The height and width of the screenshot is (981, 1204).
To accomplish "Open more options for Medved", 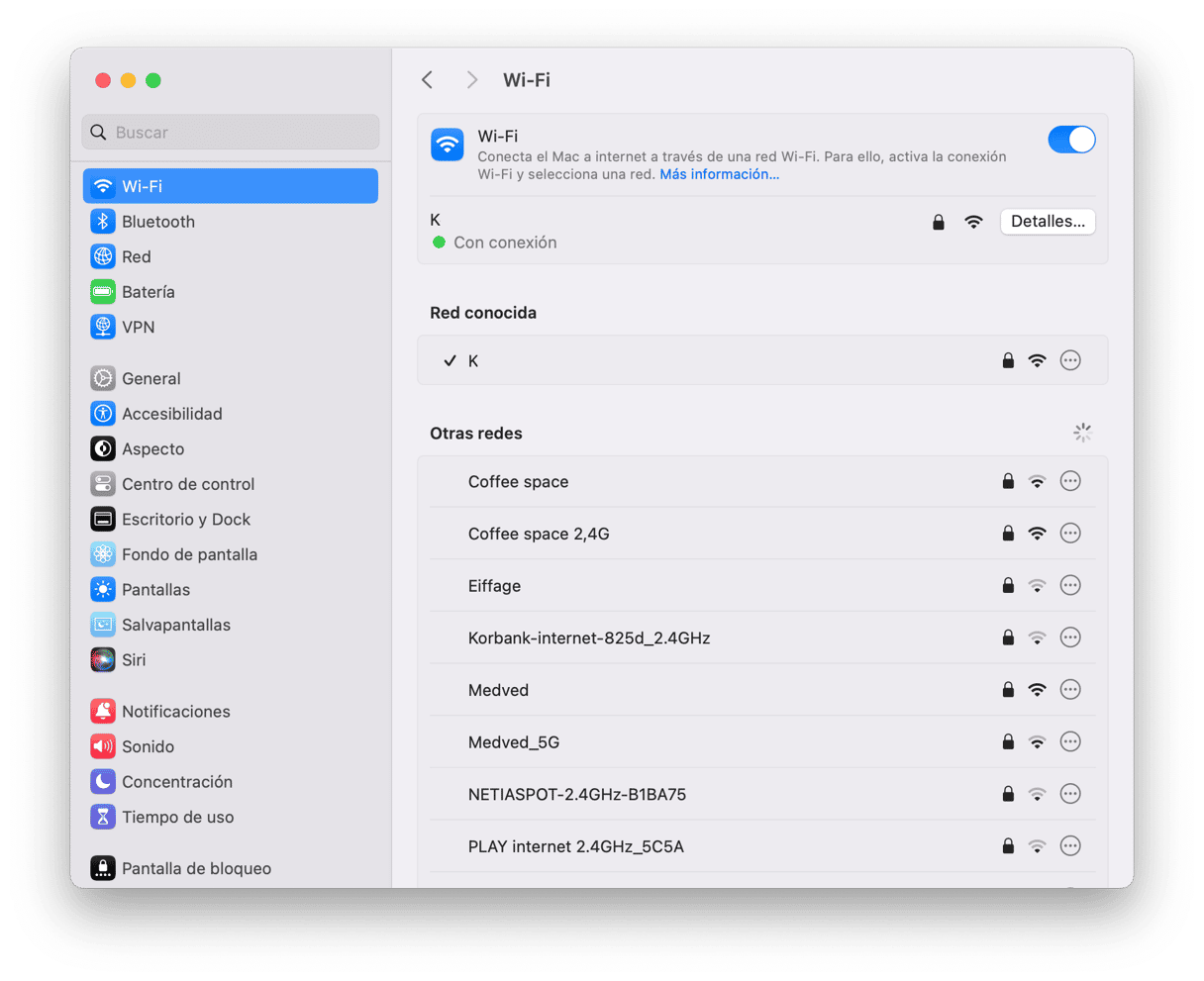I will [x=1070, y=689].
